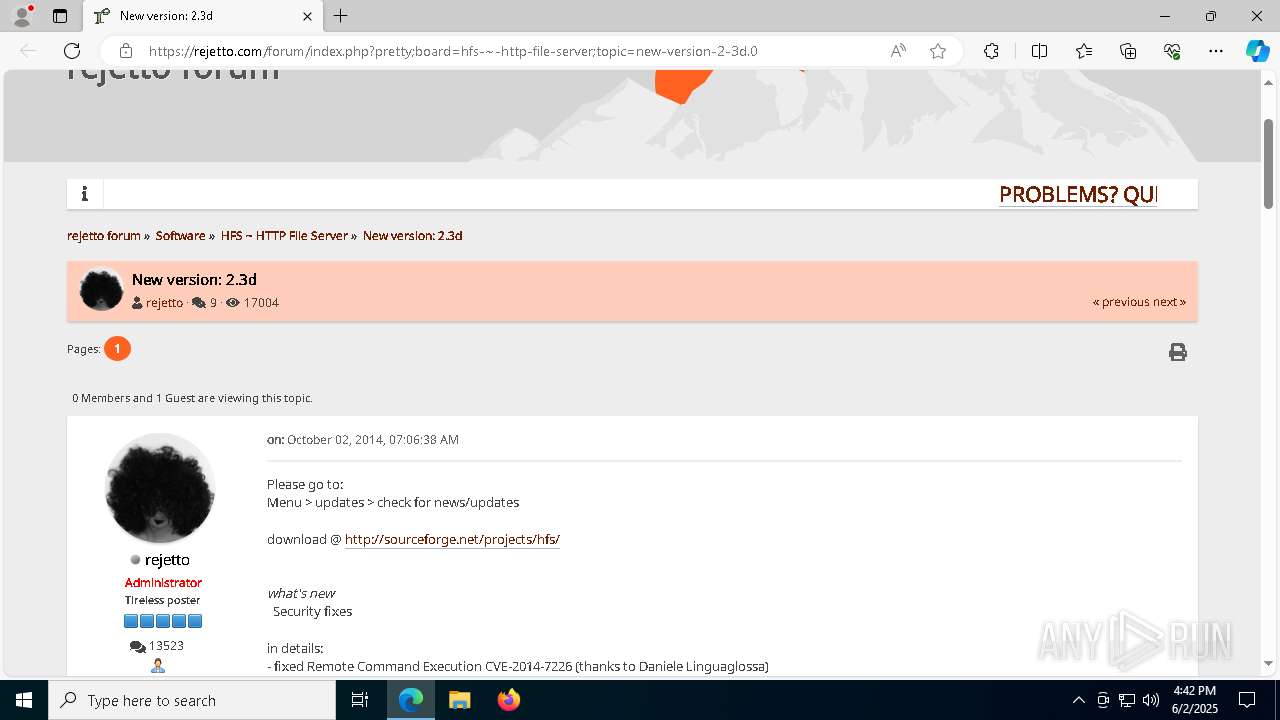
Task: Open notification center icon
Action: [x=1247, y=700]
